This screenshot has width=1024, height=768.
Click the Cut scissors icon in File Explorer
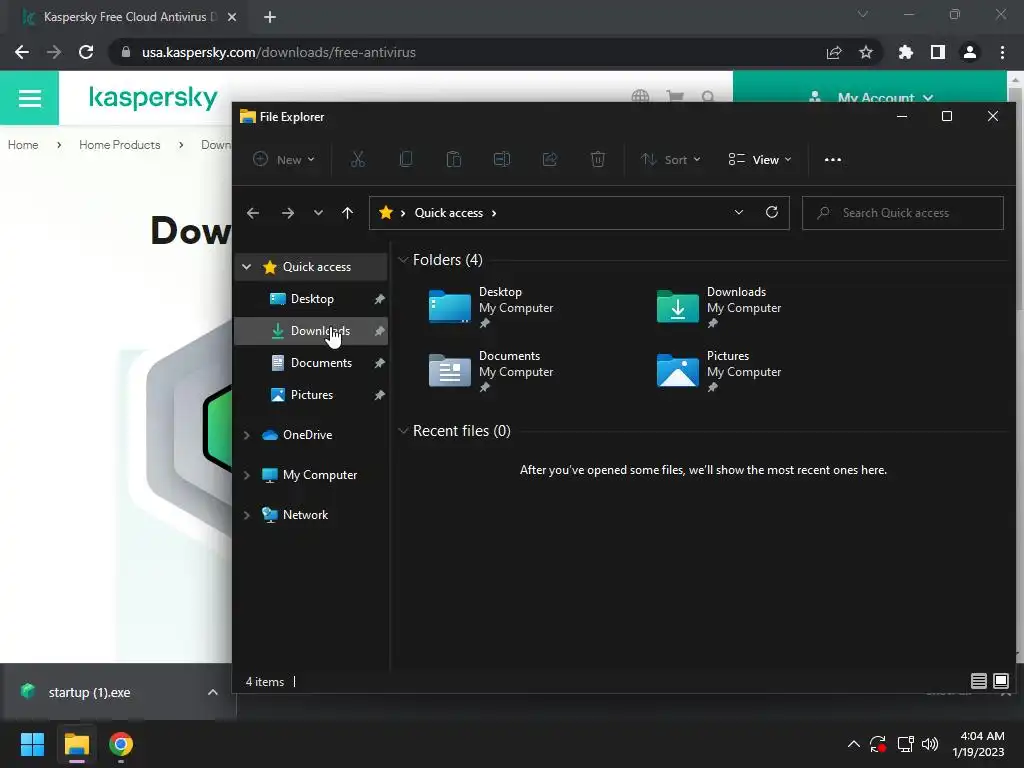(357, 159)
